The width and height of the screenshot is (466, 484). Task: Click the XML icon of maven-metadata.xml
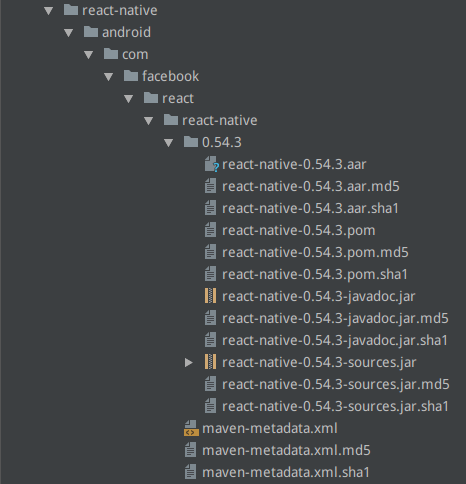(191, 428)
